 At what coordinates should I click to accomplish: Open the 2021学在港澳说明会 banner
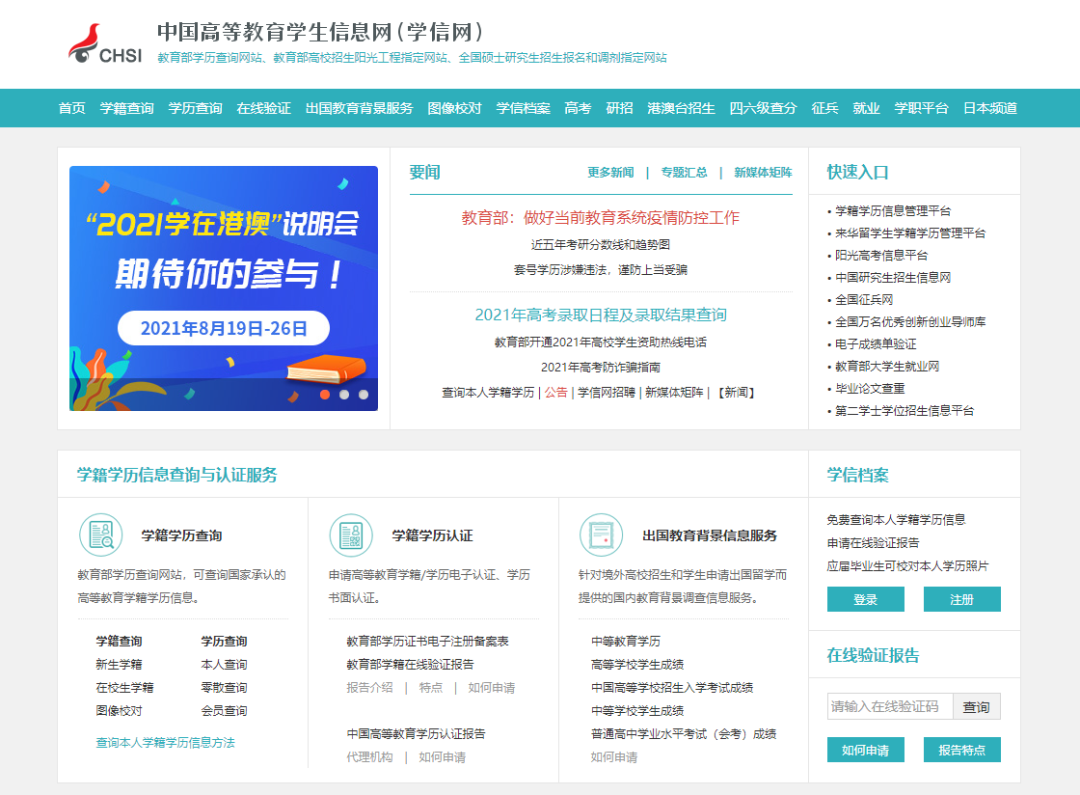tap(223, 288)
